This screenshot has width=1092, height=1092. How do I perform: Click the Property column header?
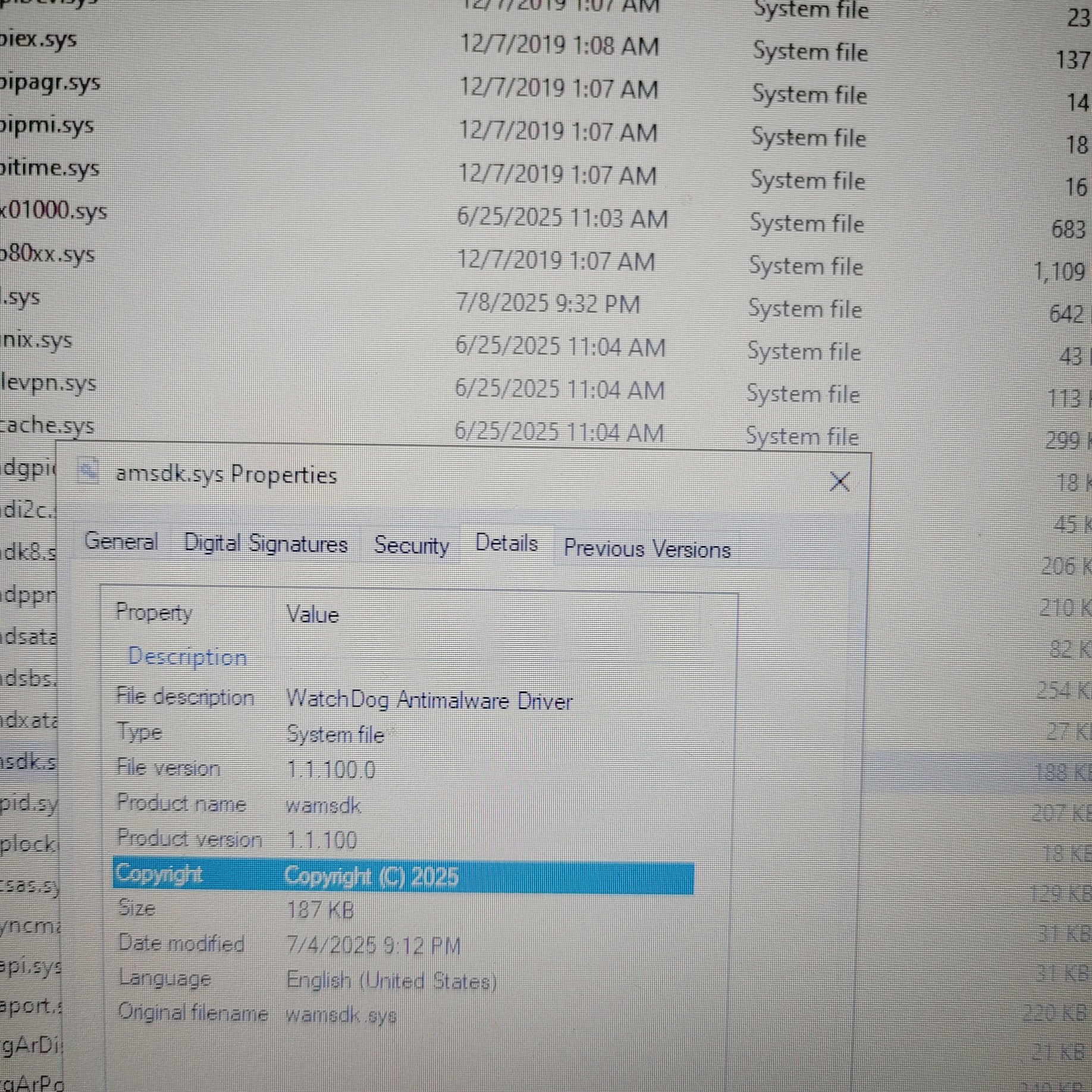pyautogui.click(x=154, y=612)
